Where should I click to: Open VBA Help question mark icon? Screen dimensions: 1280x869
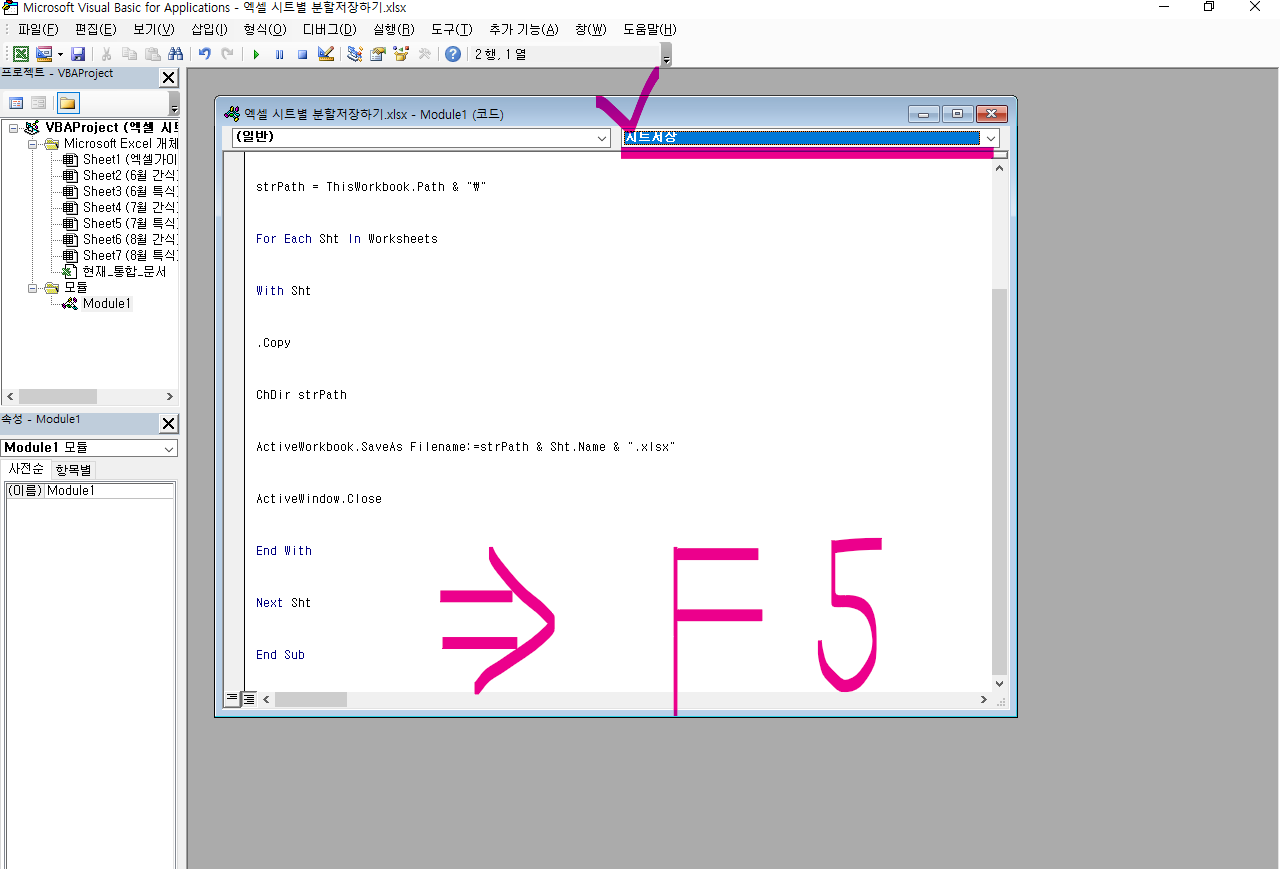[453, 54]
